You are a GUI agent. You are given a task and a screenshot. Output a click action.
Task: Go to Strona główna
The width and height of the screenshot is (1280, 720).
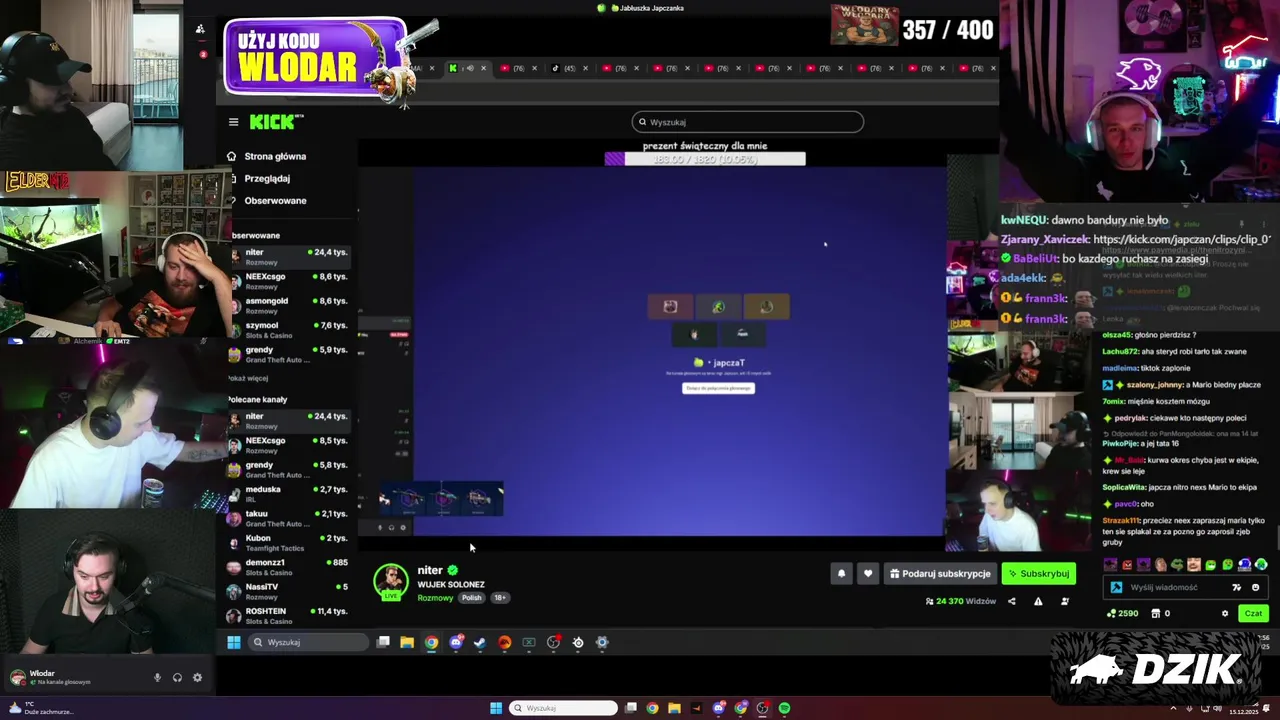point(266,156)
